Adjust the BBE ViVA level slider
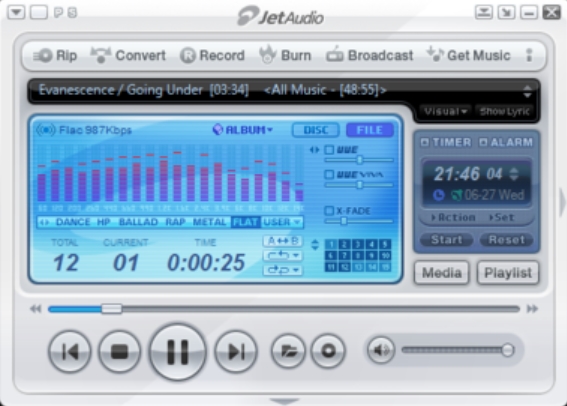 (x=359, y=185)
